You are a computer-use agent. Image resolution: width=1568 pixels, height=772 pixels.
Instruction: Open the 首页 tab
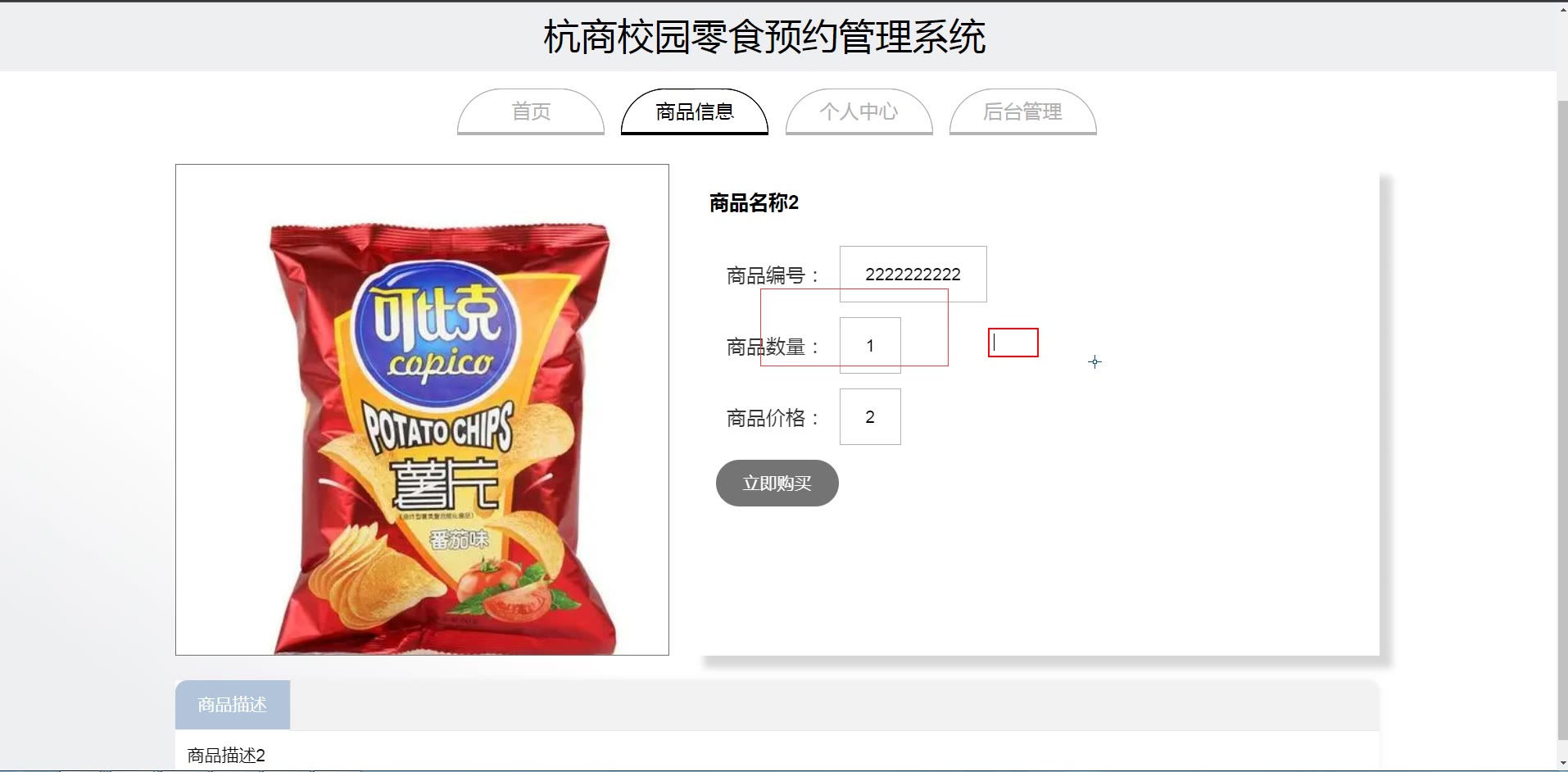pyautogui.click(x=531, y=111)
